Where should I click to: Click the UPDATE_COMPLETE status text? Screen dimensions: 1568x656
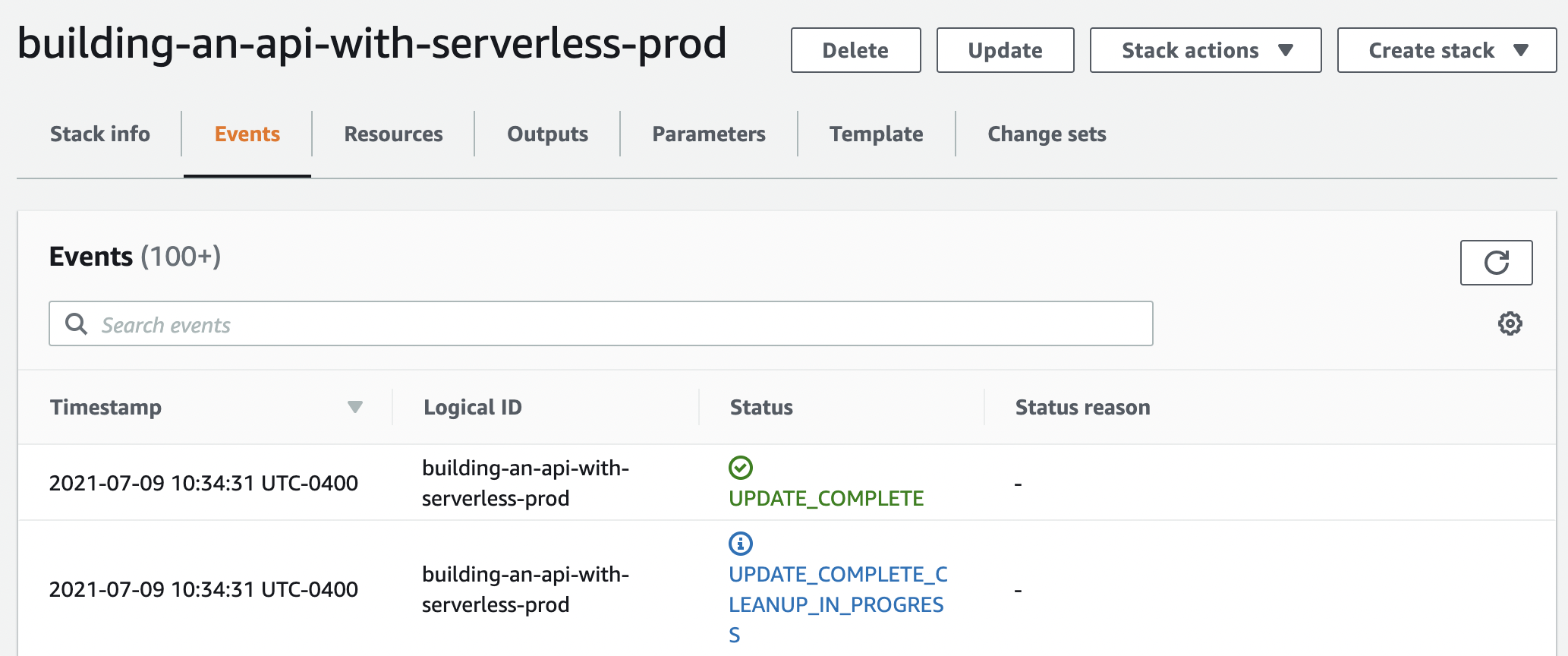tap(826, 498)
